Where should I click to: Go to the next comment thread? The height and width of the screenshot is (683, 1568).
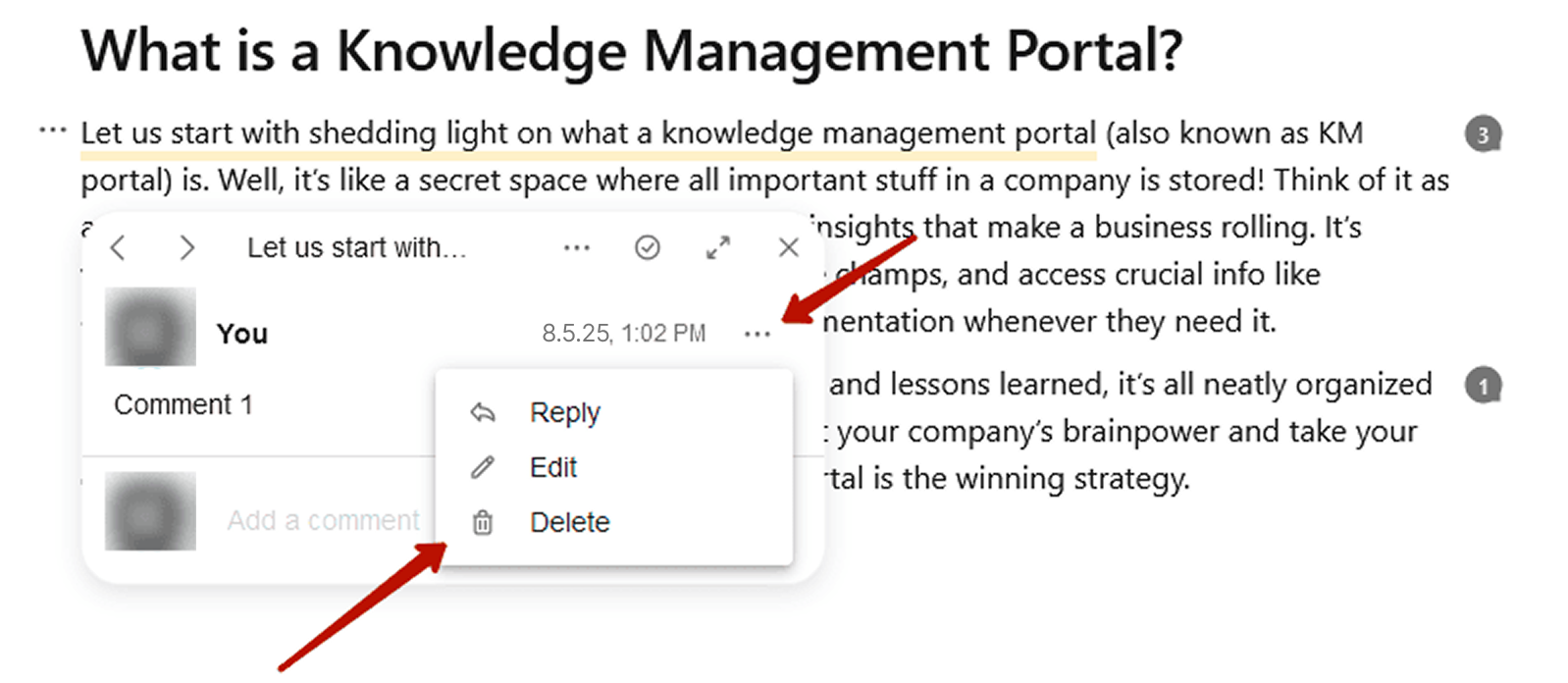click(x=186, y=247)
